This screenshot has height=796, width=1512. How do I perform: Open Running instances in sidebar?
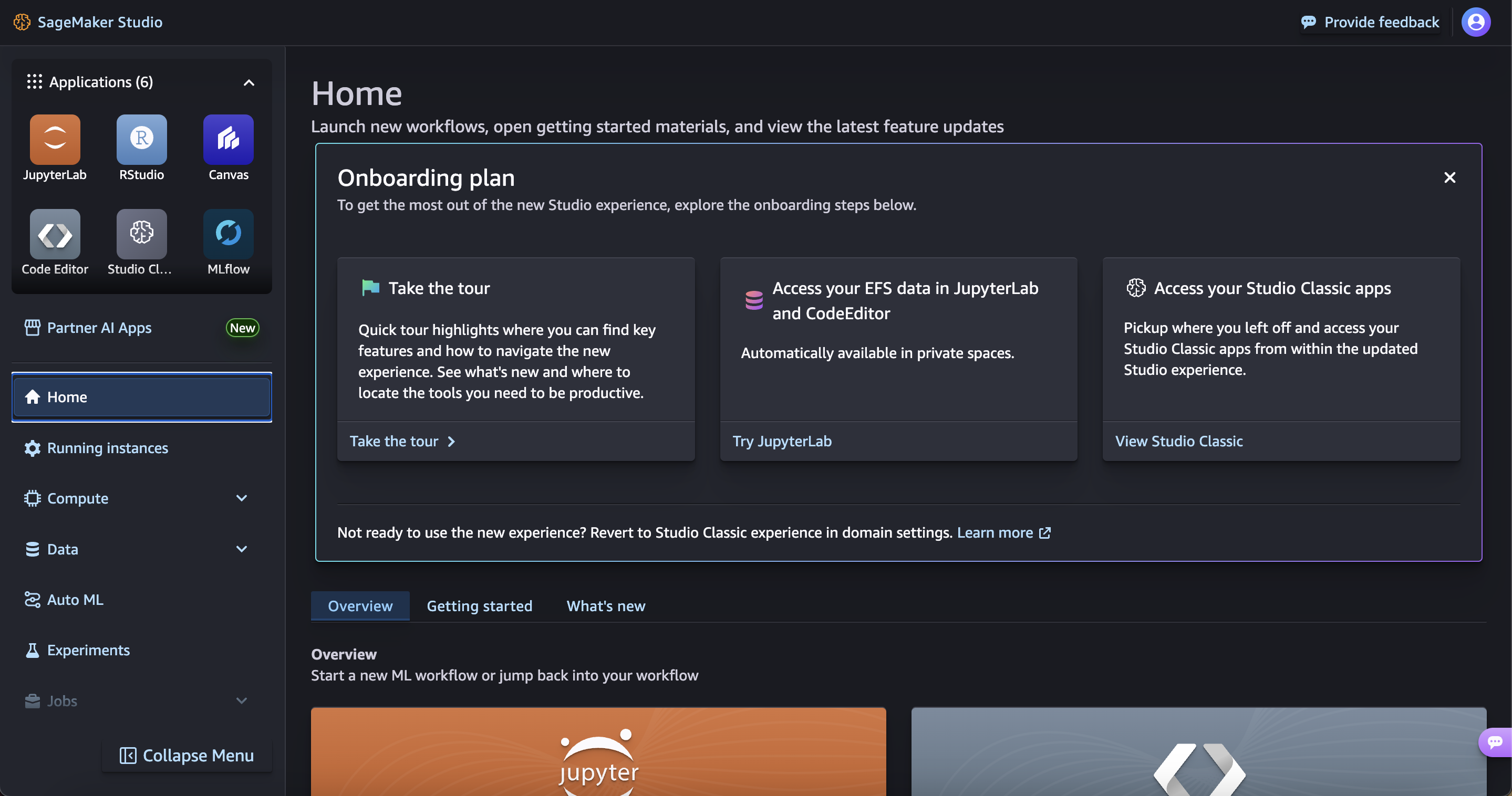point(107,447)
